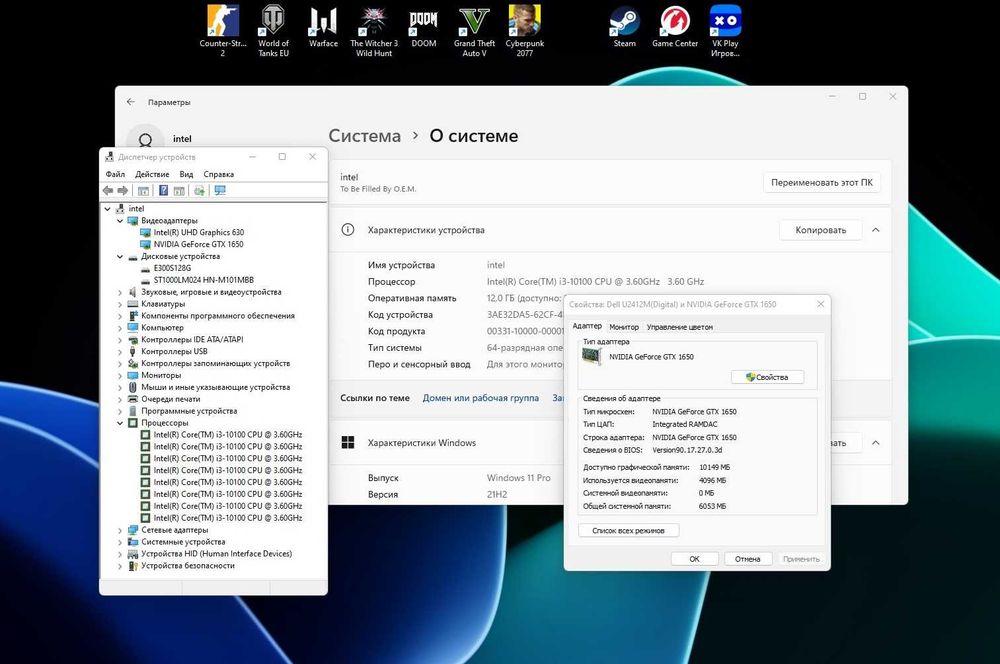This screenshot has height=664, width=1000.
Task: Click the Device Manager back arrow icon
Action: click(x=108, y=191)
